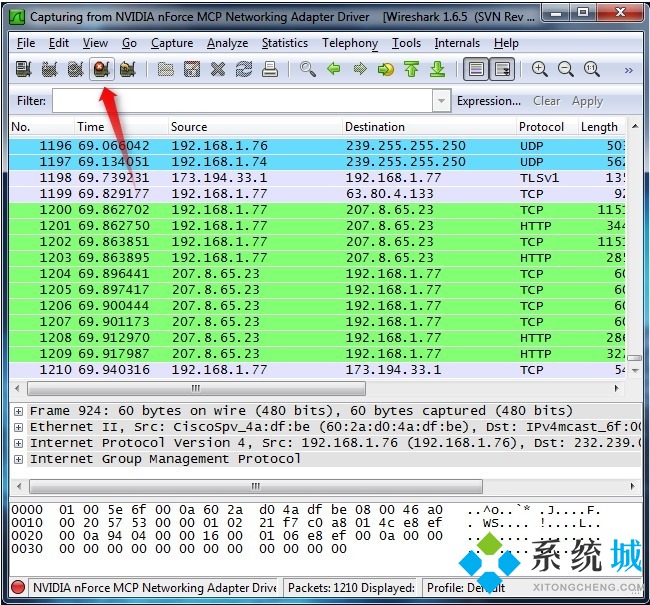
Task: Select packet 1201 HTTP row
Action: point(317,226)
